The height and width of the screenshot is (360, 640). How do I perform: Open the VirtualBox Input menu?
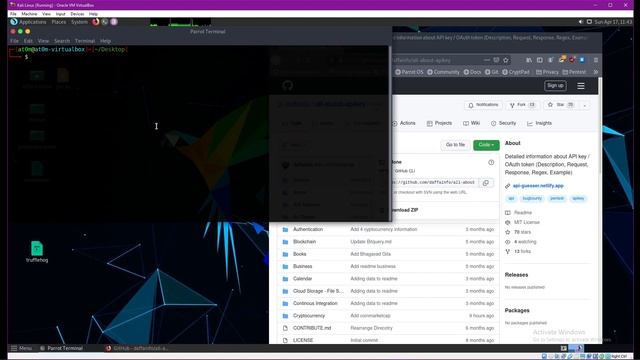click(60, 14)
